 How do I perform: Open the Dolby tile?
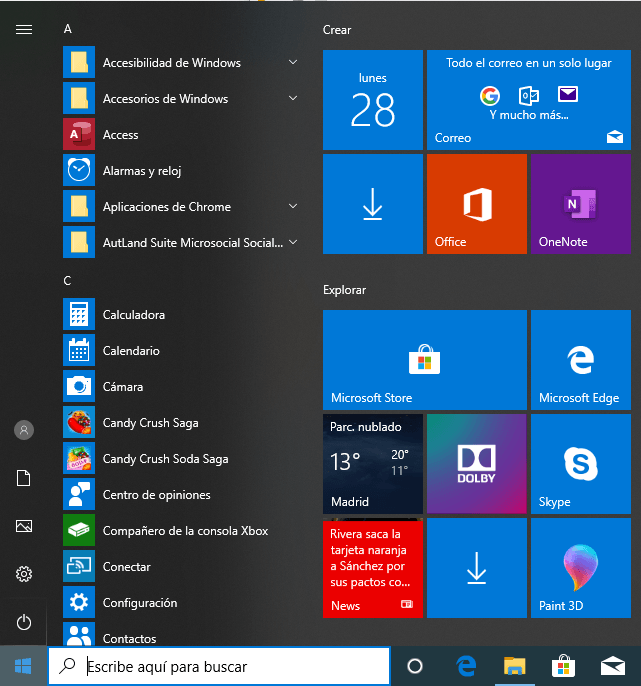(x=477, y=464)
